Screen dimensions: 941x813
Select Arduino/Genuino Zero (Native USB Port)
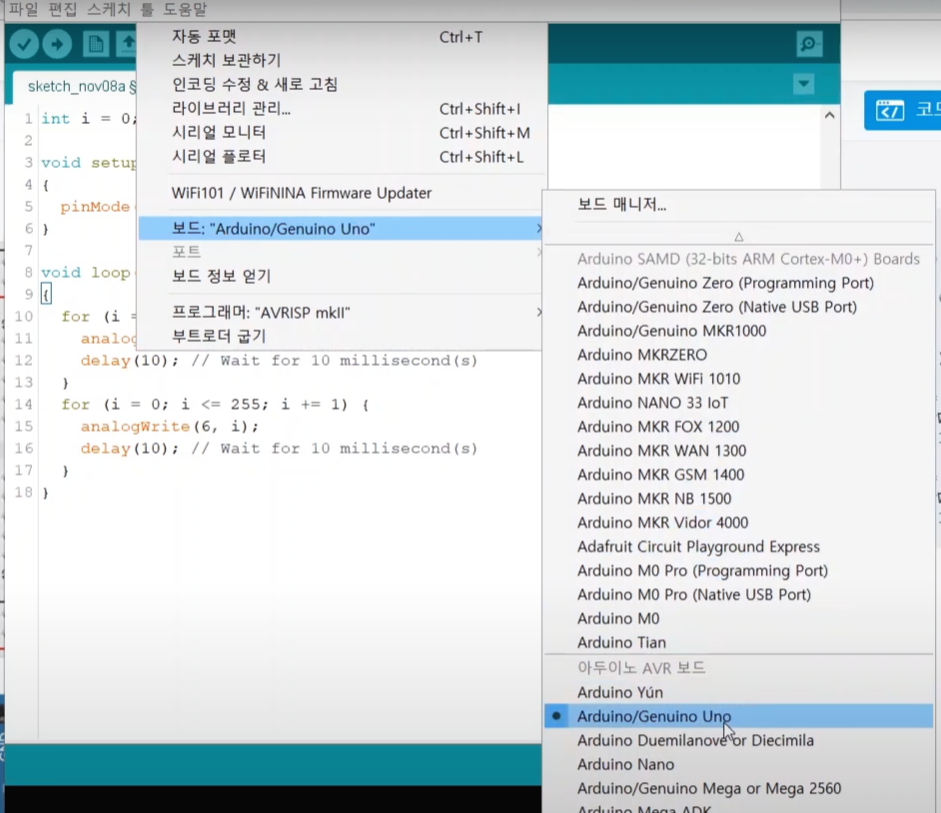click(739, 307)
